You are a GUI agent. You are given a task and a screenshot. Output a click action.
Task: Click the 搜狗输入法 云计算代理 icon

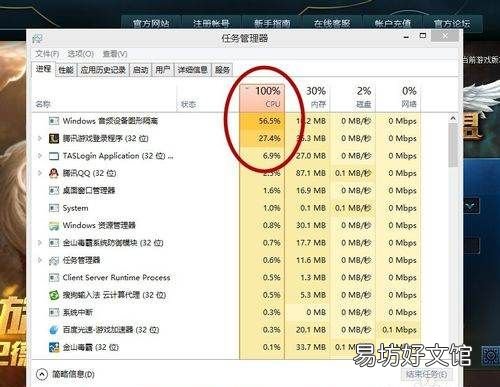coord(54,295)
